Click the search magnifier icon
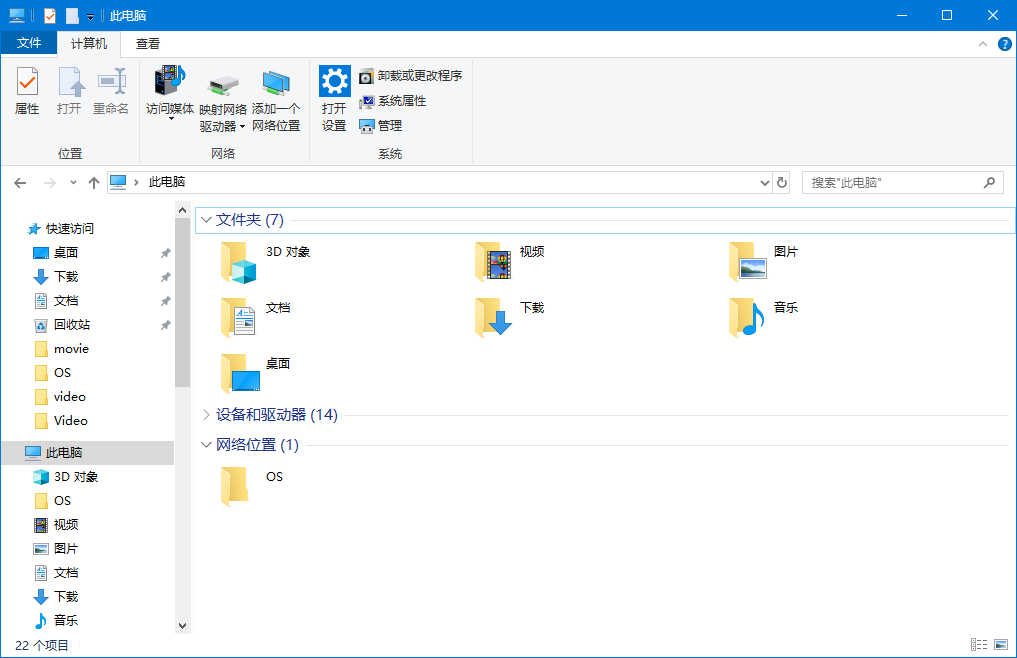The height and width of the screenshot is (658, 1017). point(989,183)
